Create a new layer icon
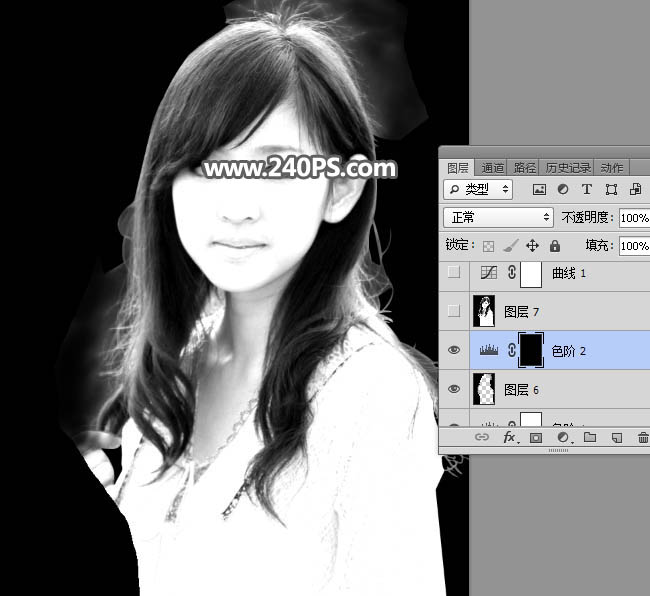 pyautogui.click(x=617, y=437)
